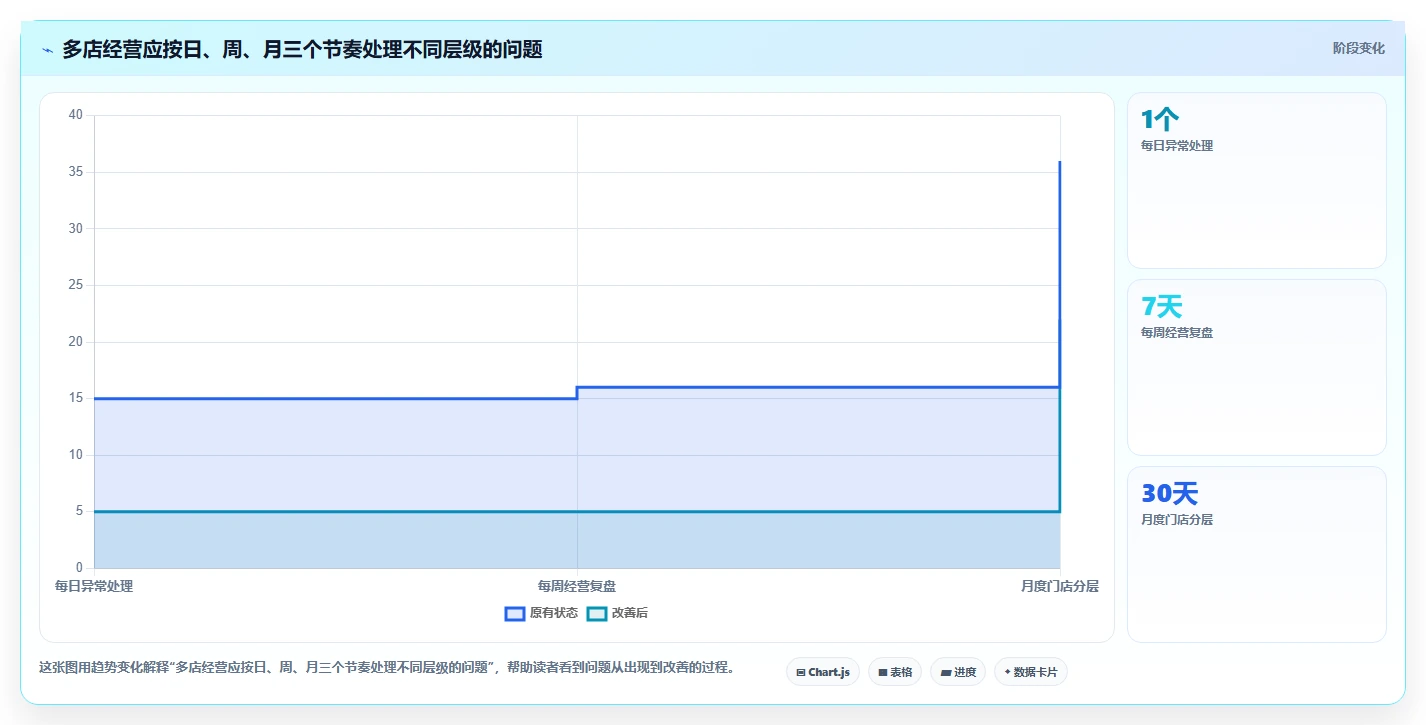
Task: Click the y-axis value 25
Action: (x=76, y=285)
